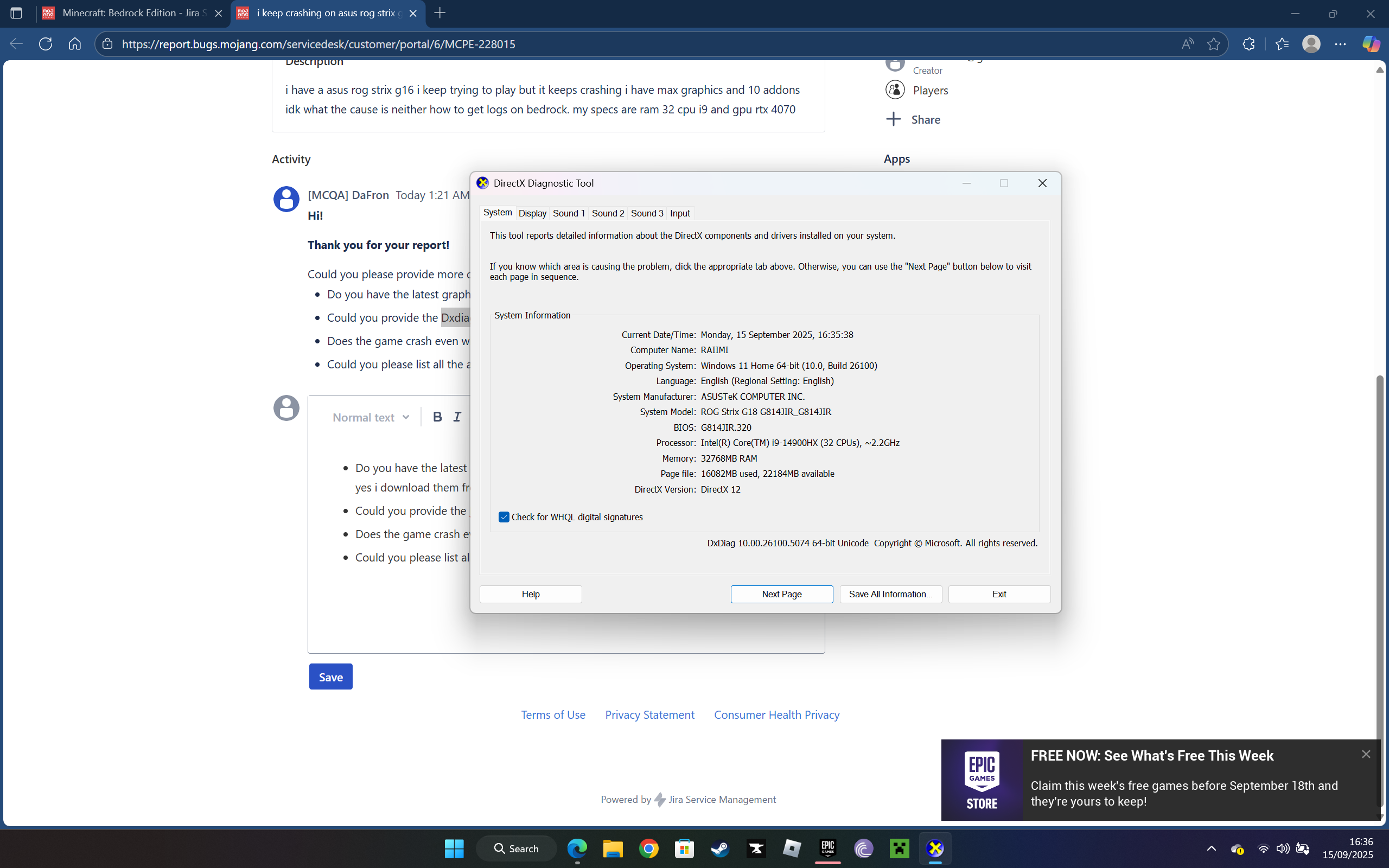Open Epic Games Launcher from taskbar
1389x868 pixels.
point(827,848)
